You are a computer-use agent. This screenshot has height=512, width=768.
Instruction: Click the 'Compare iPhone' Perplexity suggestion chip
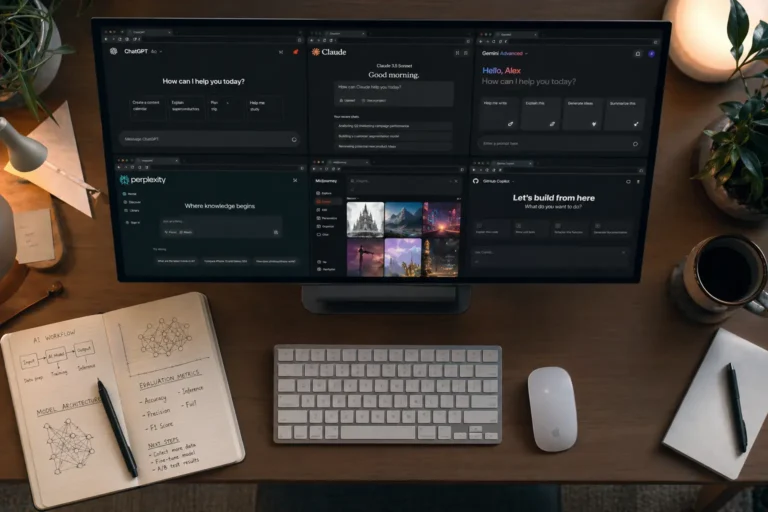225,261
